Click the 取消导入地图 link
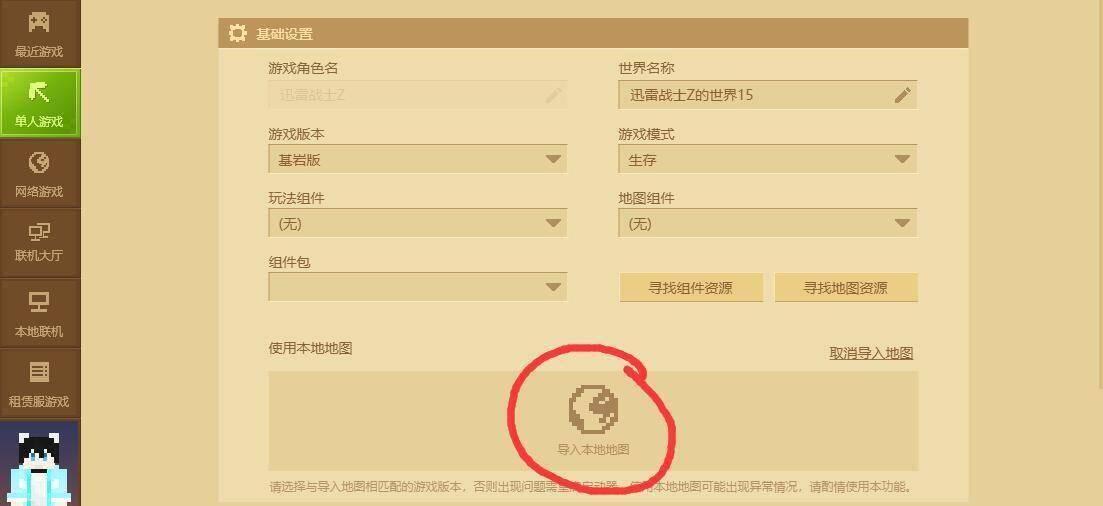 click(871, 353)
